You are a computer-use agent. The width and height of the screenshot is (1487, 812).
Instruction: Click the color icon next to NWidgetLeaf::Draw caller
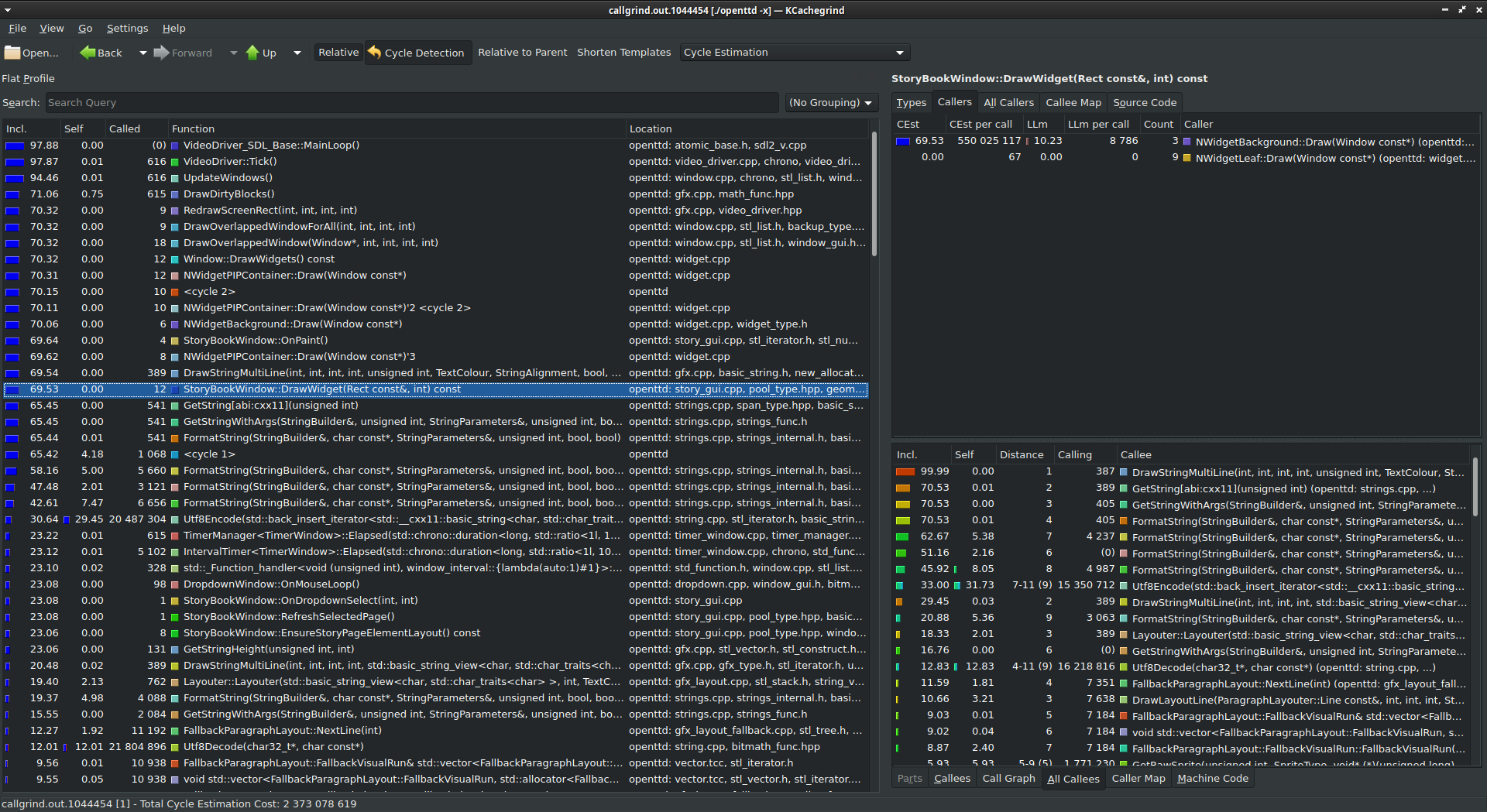(1187, 158)
